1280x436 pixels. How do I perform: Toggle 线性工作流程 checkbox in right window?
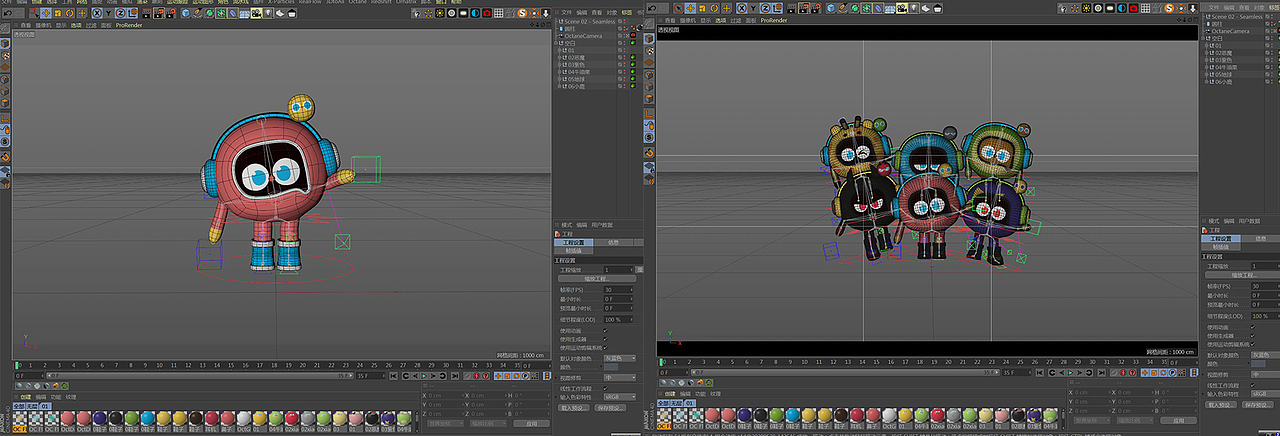coord(1252,385)
